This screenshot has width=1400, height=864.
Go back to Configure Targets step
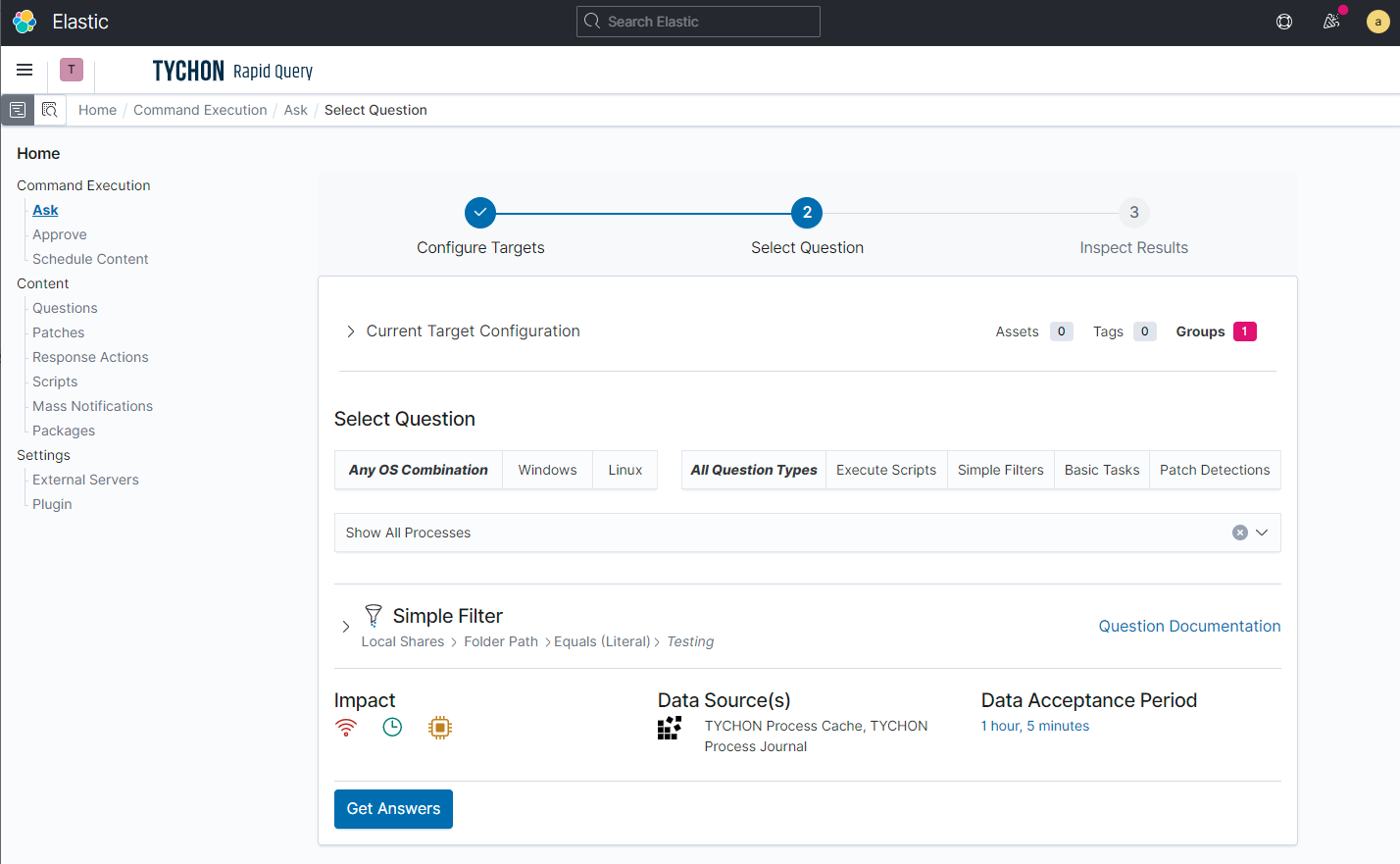tap(480, 213)
